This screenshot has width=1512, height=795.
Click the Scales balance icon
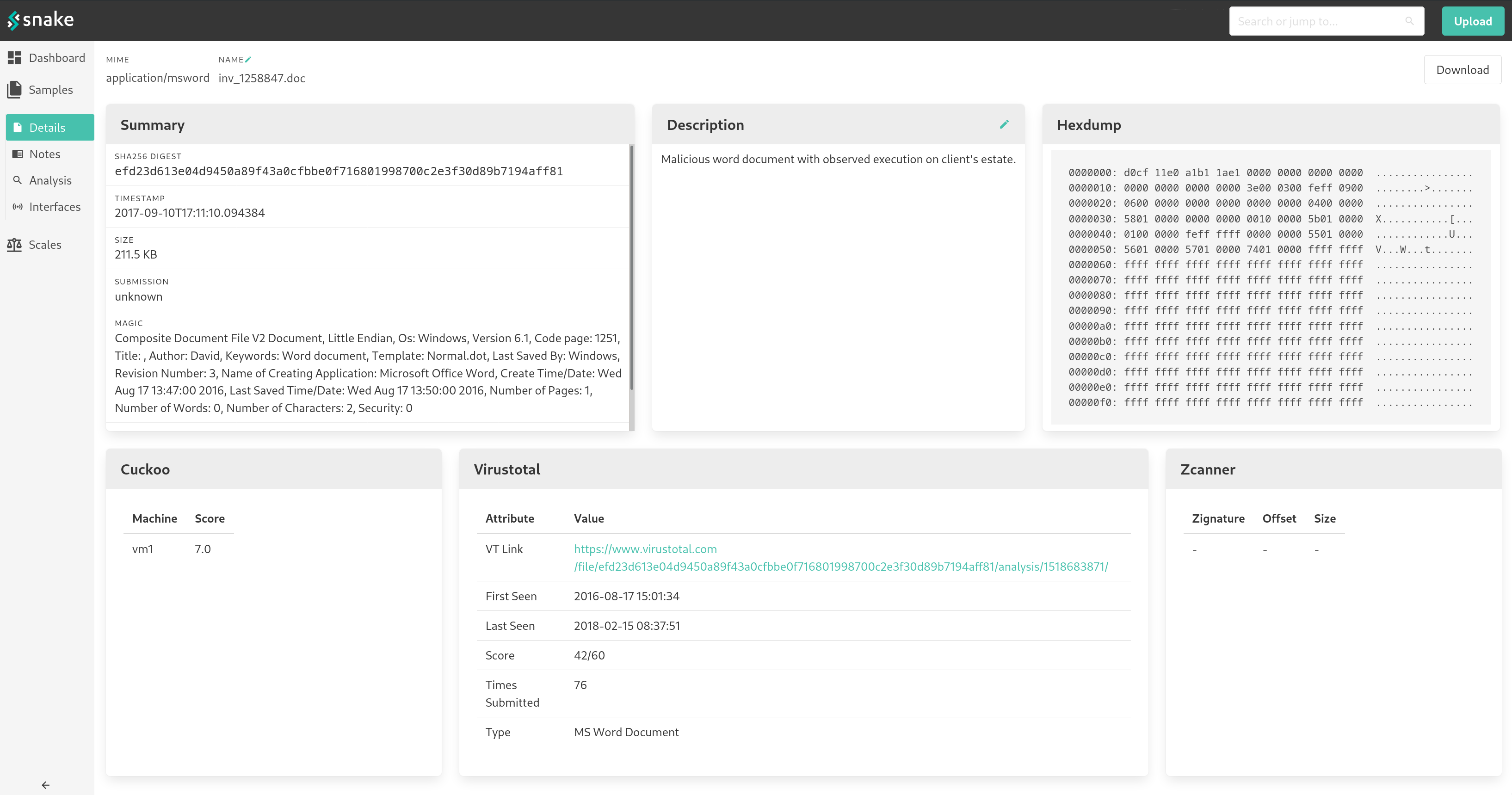pos(14,245)
